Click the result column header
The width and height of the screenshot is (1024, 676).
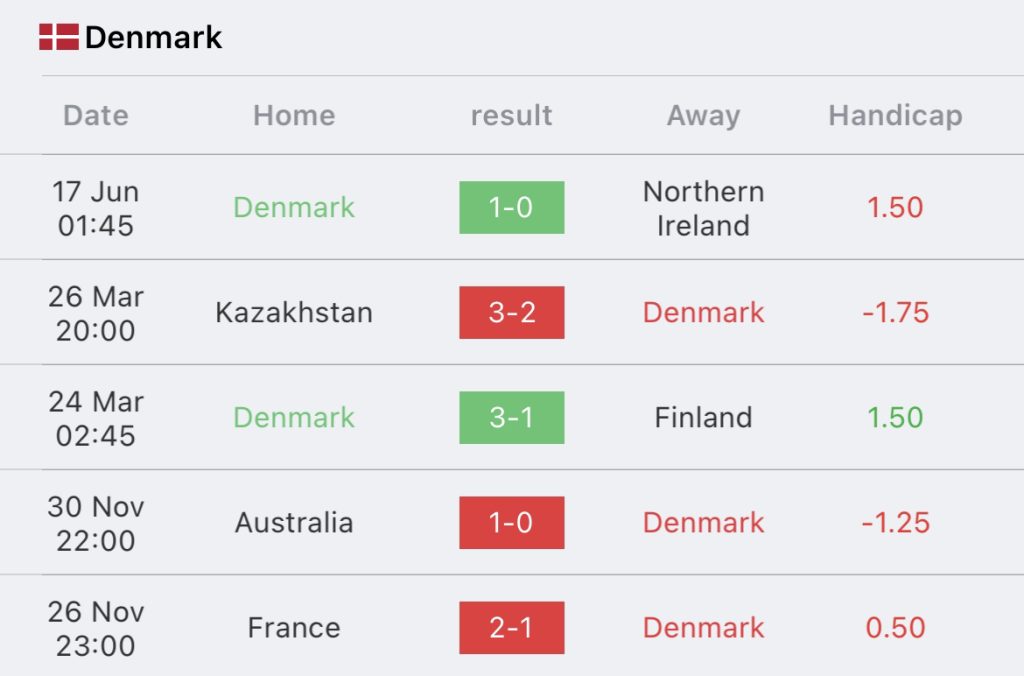[511, 116]
